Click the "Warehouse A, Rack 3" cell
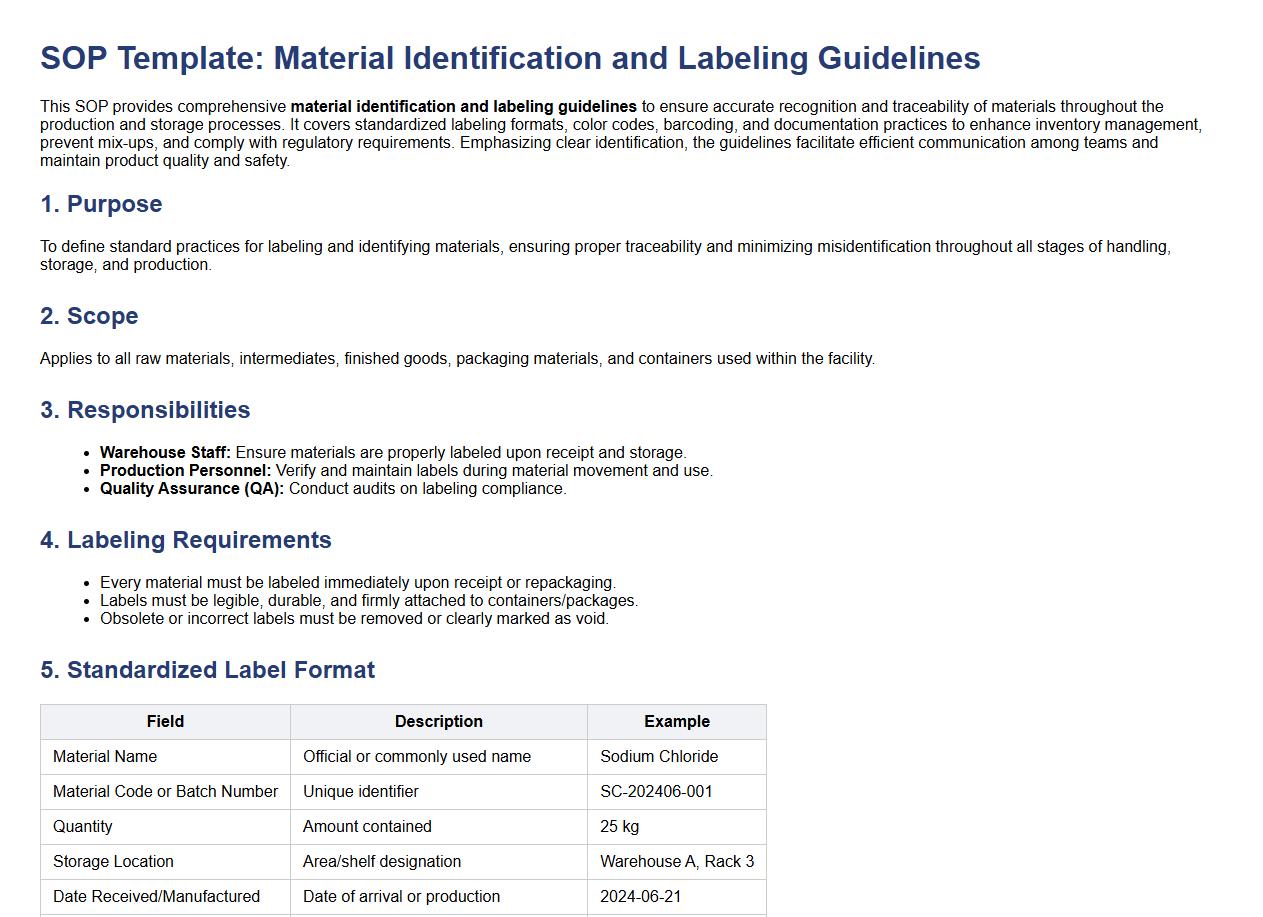The width and height of the screenshot is (1263, 917). (677, 861)
